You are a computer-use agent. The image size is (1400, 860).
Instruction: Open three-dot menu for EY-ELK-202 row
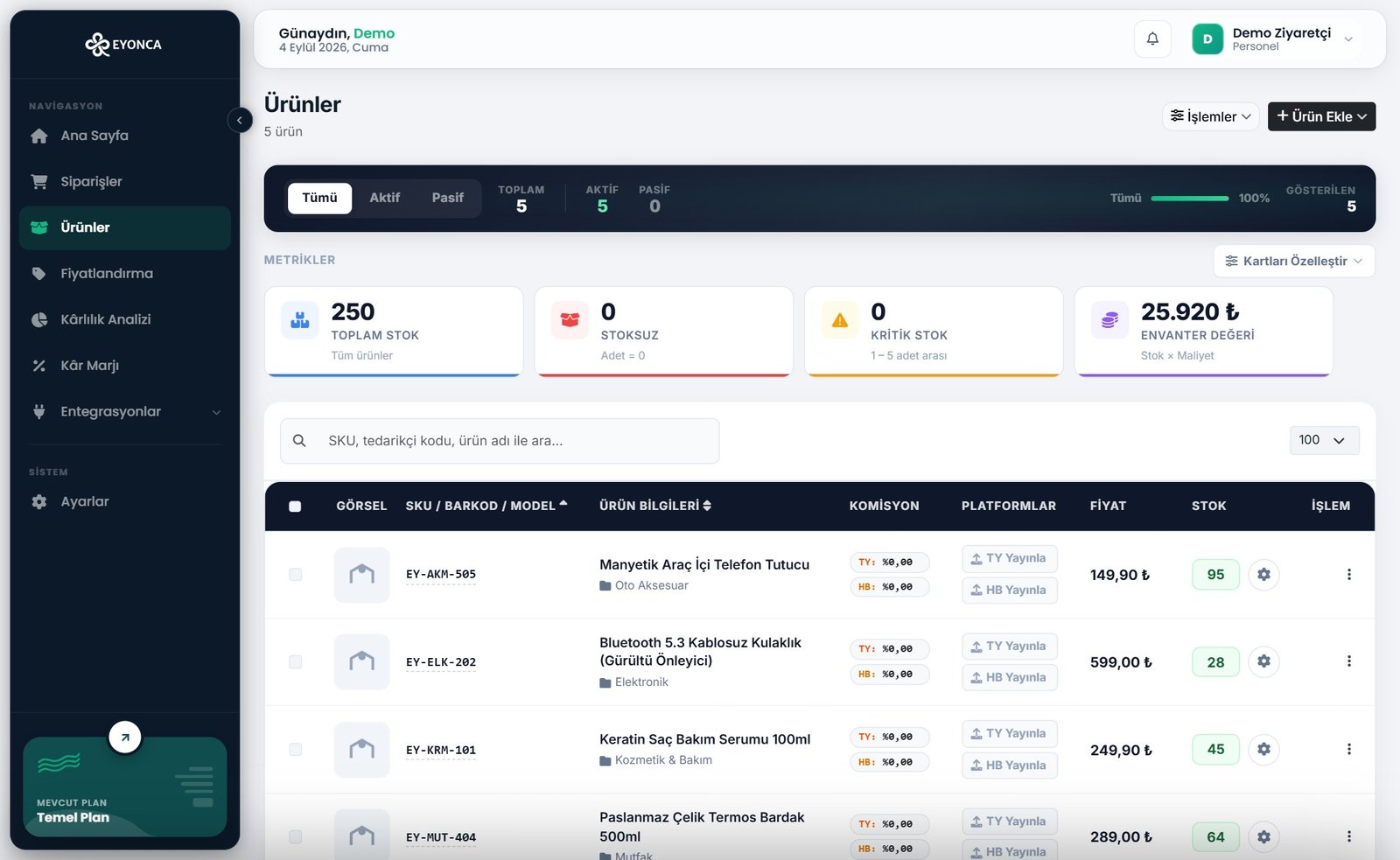(x=1348, y=661)
